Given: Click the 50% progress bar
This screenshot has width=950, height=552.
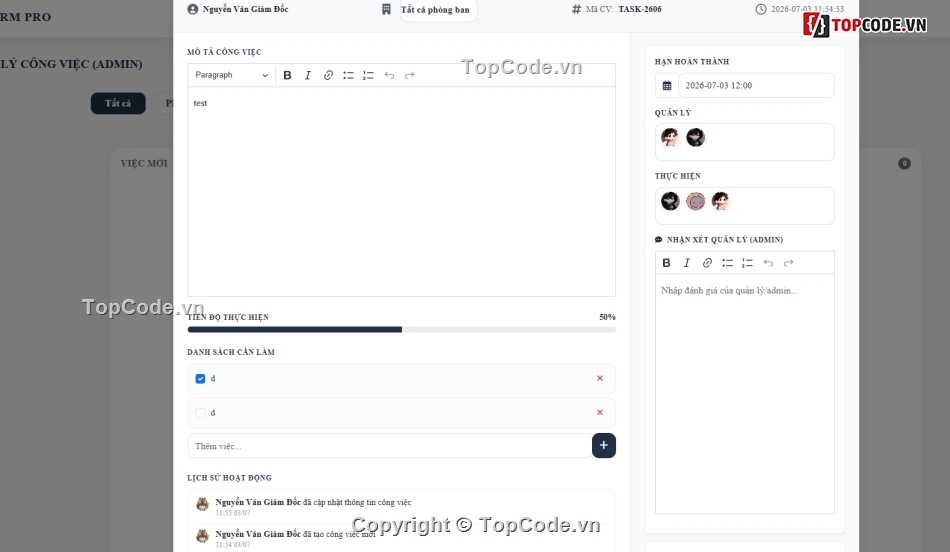Looking at the screenshot, I should click(402, 330).
